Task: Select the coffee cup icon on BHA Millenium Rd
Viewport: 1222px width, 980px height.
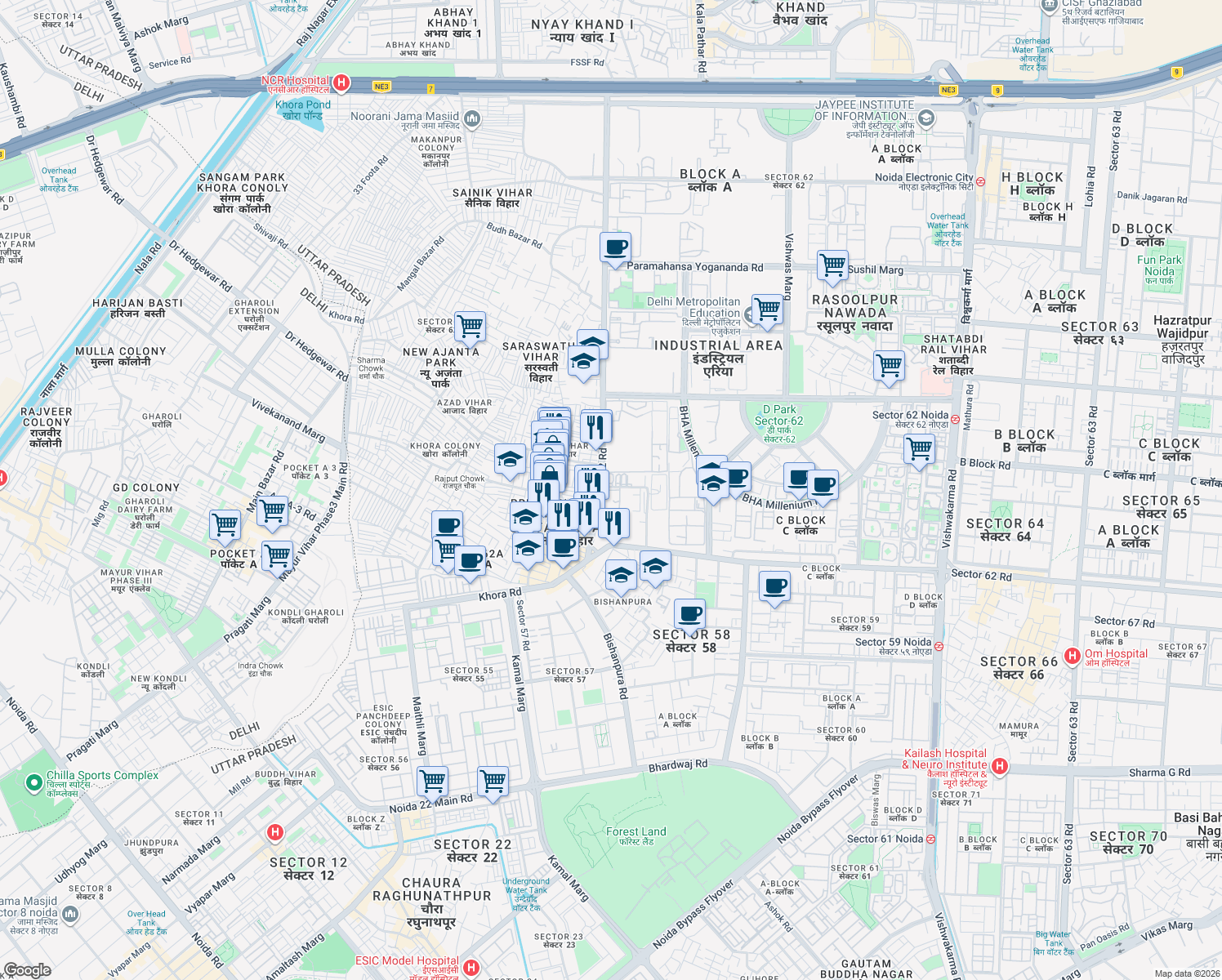Action: click(739, 477)
